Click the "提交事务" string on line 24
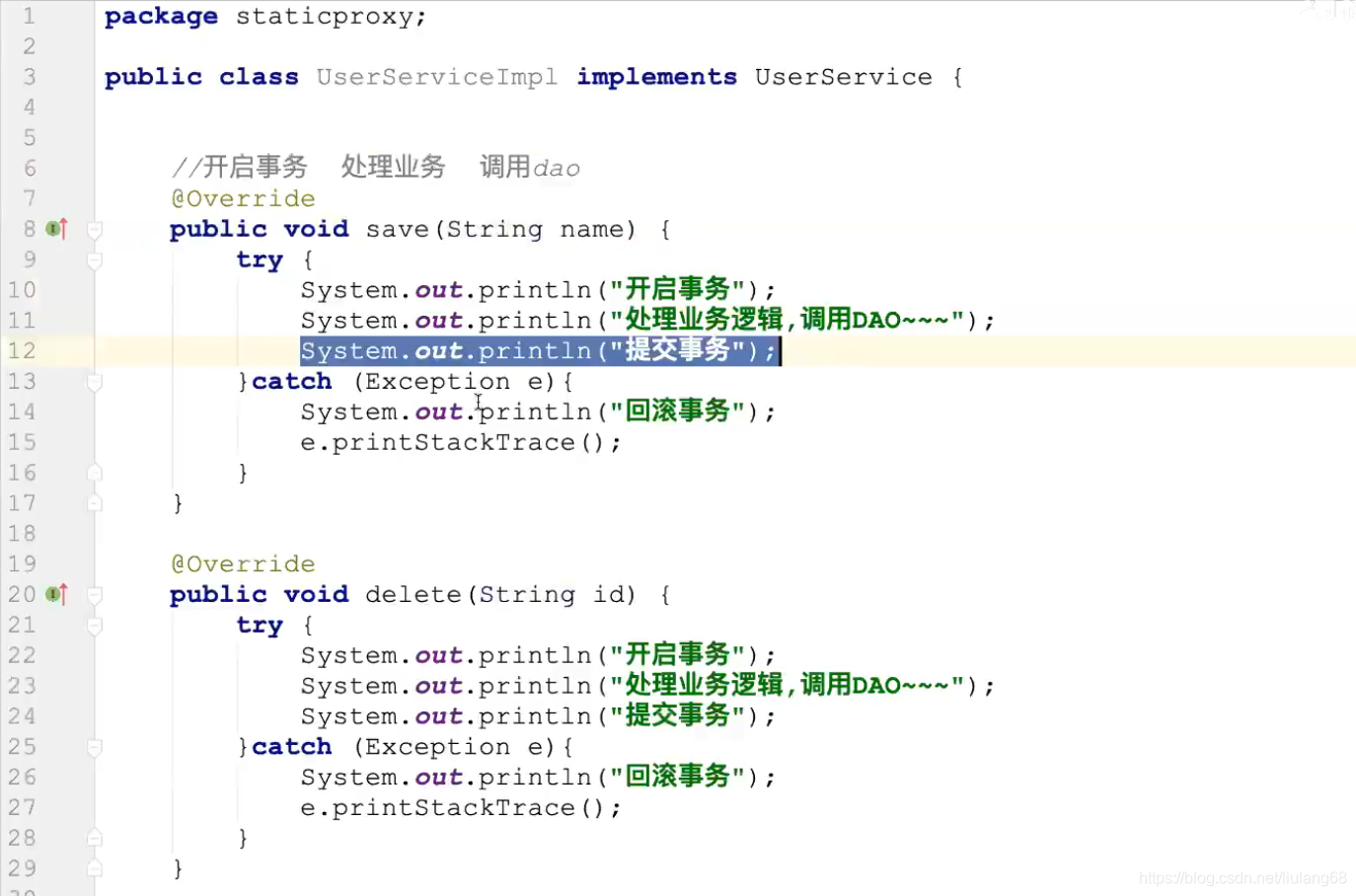Image resolution: width=1356 pixels, height=896 pixels. 678,715
